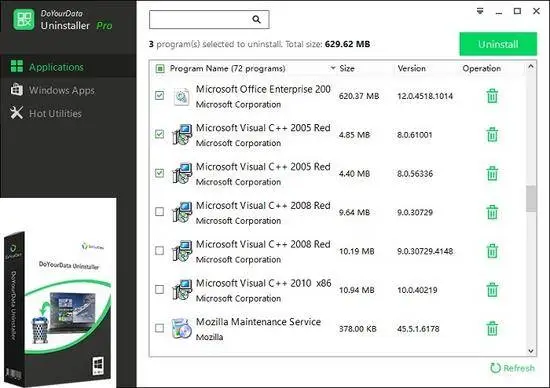Screen dimensions: 550x388
Task: Click trash icon for Visual C++ 9.0.30729 row
Action: click(492, 212)
